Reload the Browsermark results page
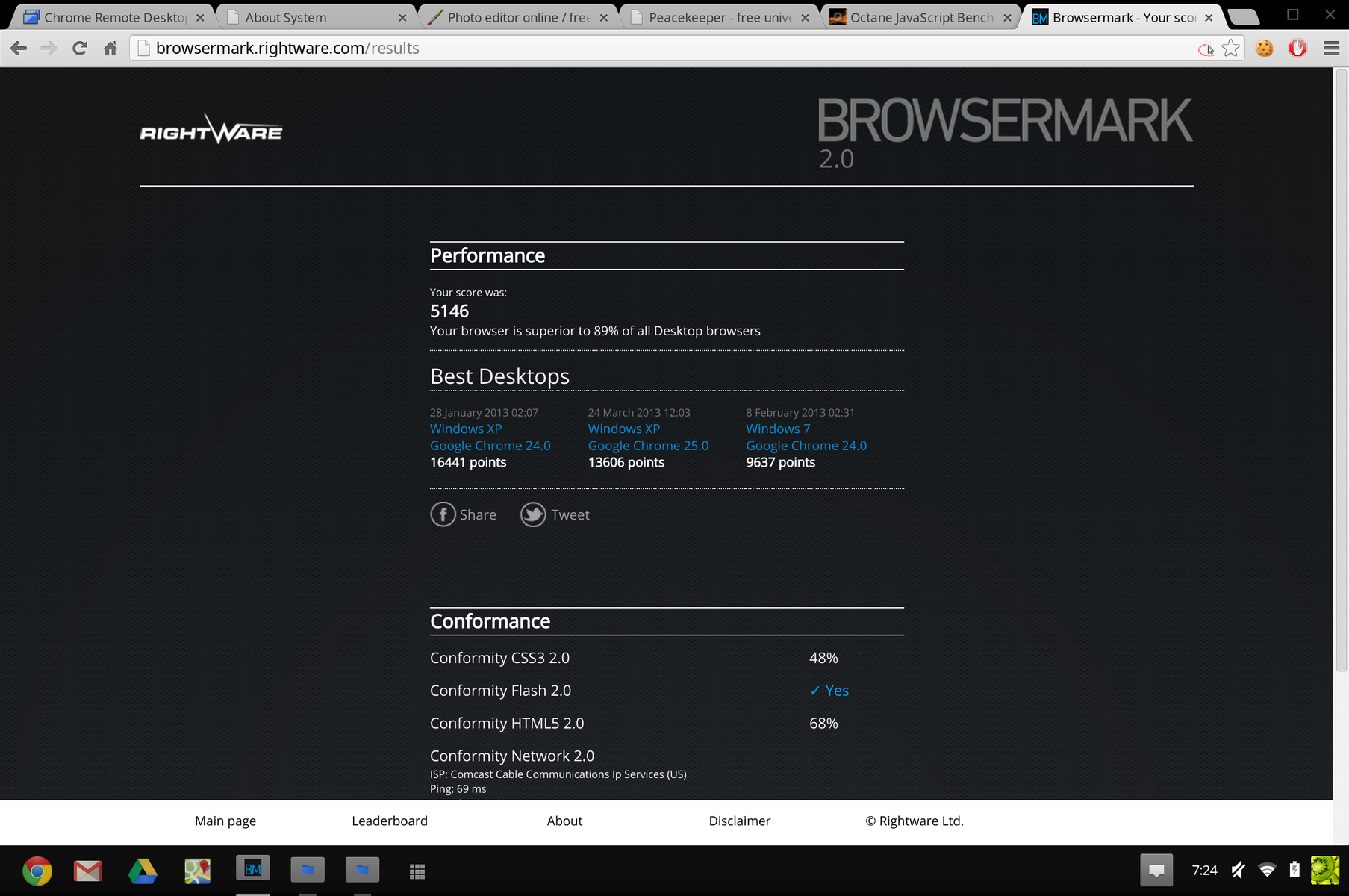The width and height of the screenshot is (1349, 896). 79,49
